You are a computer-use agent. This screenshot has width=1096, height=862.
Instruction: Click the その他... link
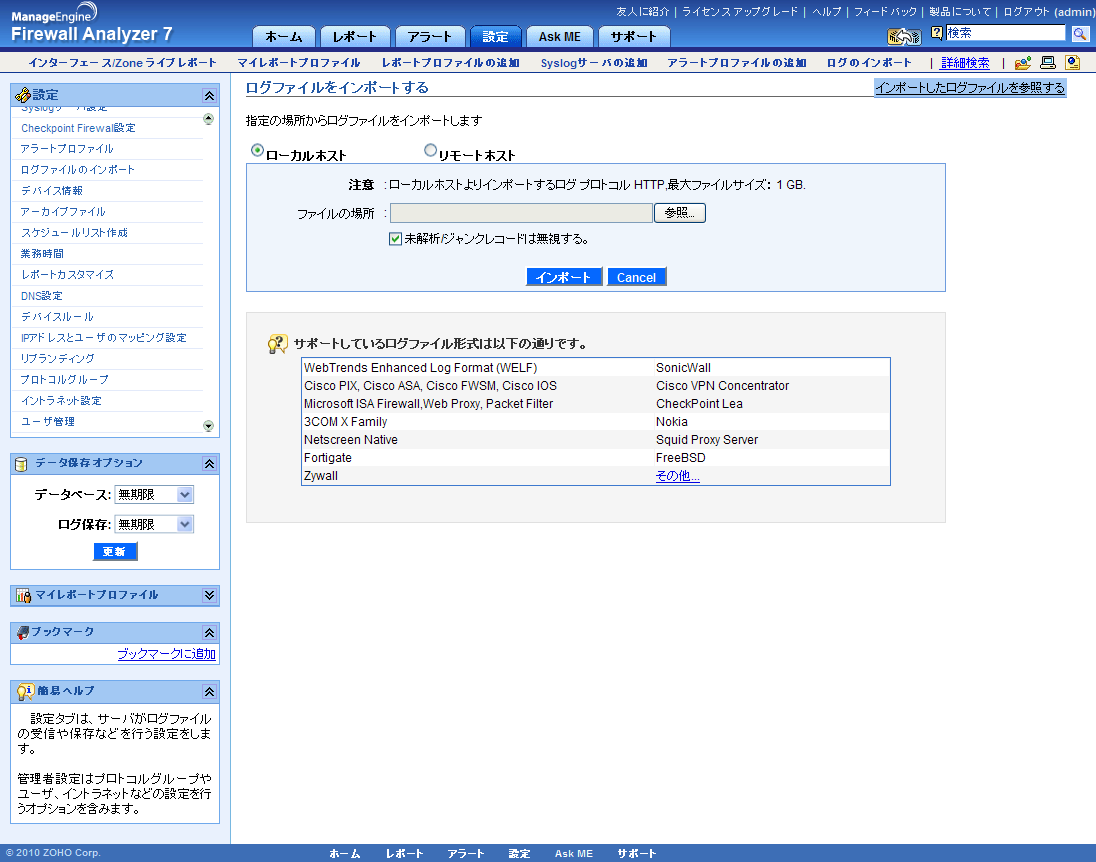coord(677,476)
